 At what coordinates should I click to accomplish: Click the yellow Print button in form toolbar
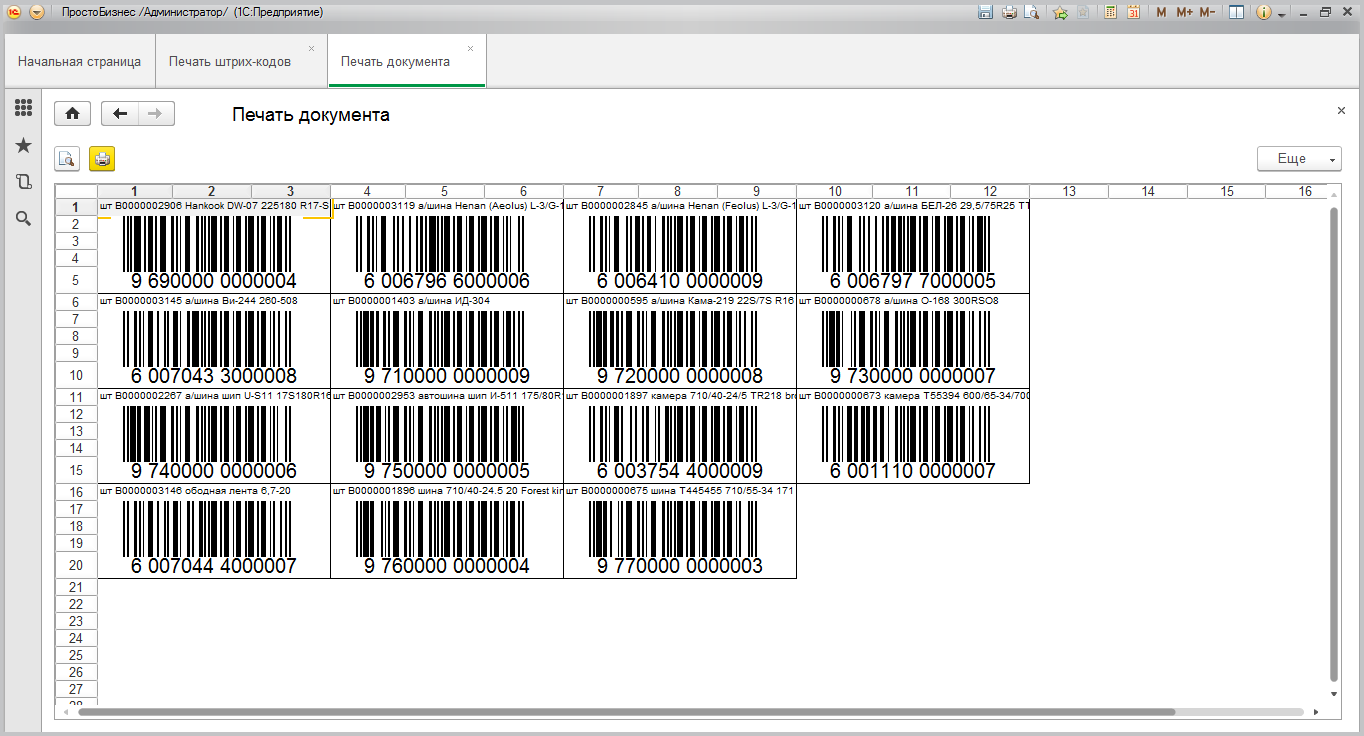click(102, 158)
